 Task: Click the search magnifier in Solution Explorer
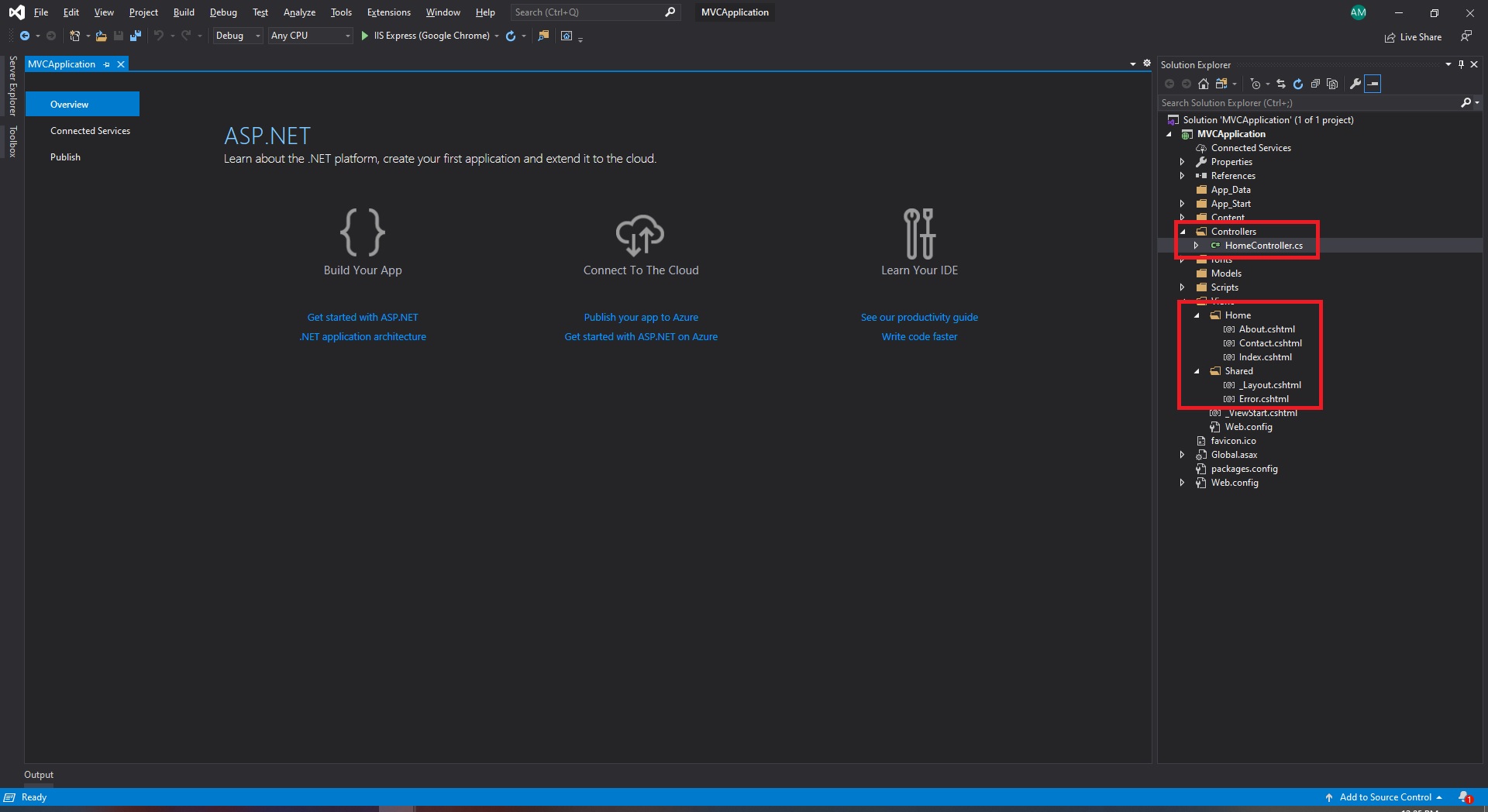(x=1466, y=102)
